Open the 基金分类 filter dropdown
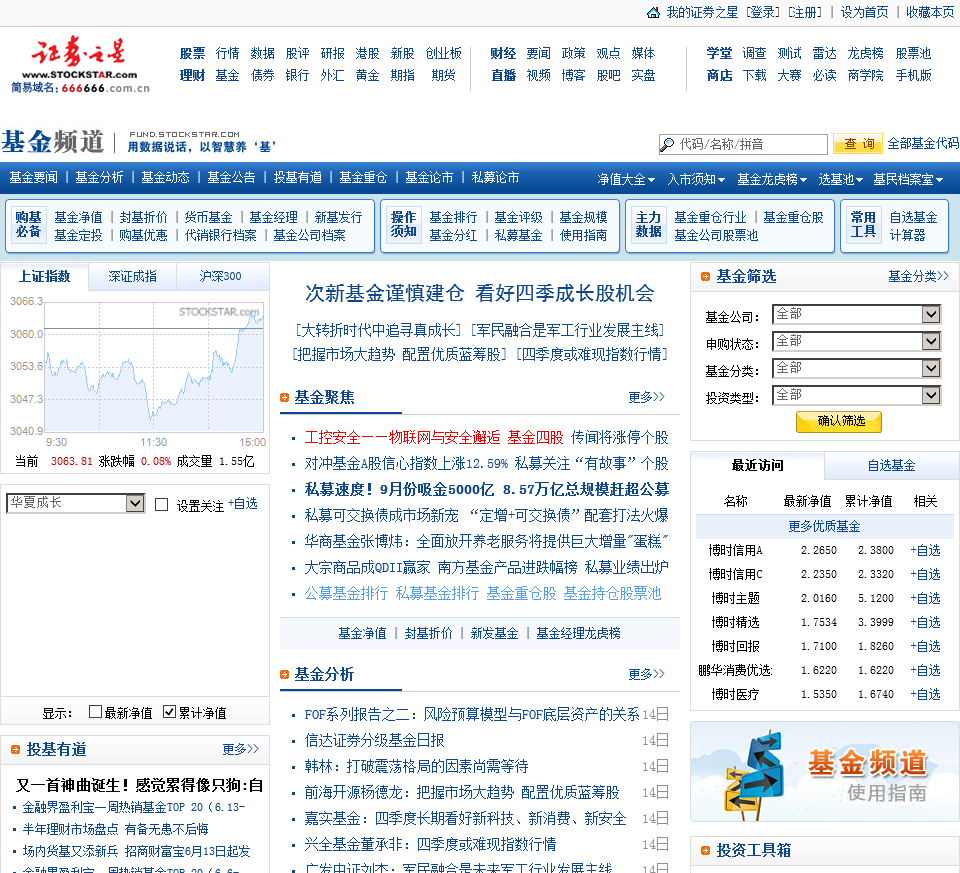 coord(857,368)
